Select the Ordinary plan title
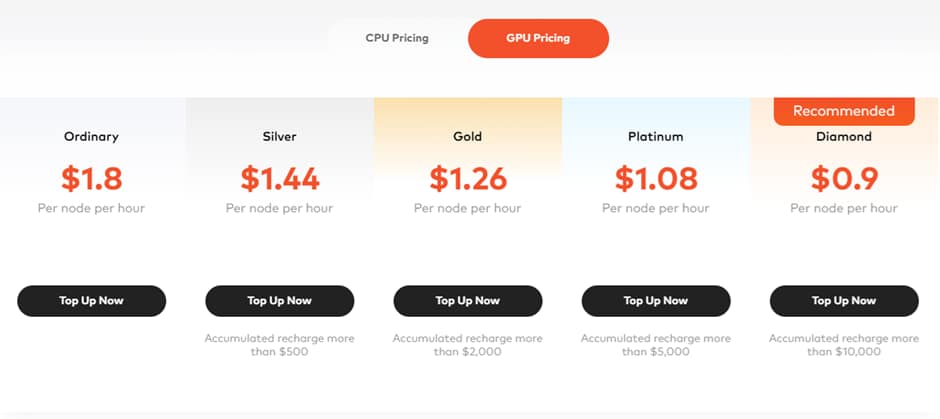 point(91,136)
